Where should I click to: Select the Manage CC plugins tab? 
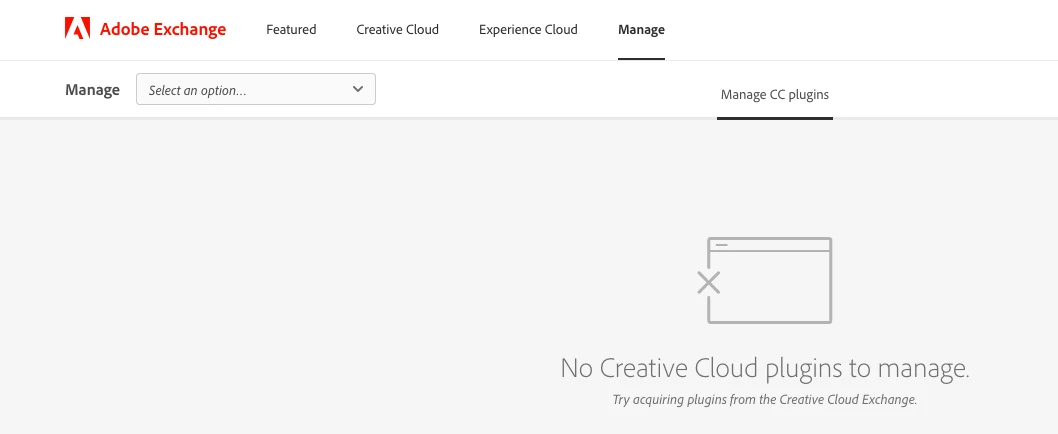(x=775, y=94)
